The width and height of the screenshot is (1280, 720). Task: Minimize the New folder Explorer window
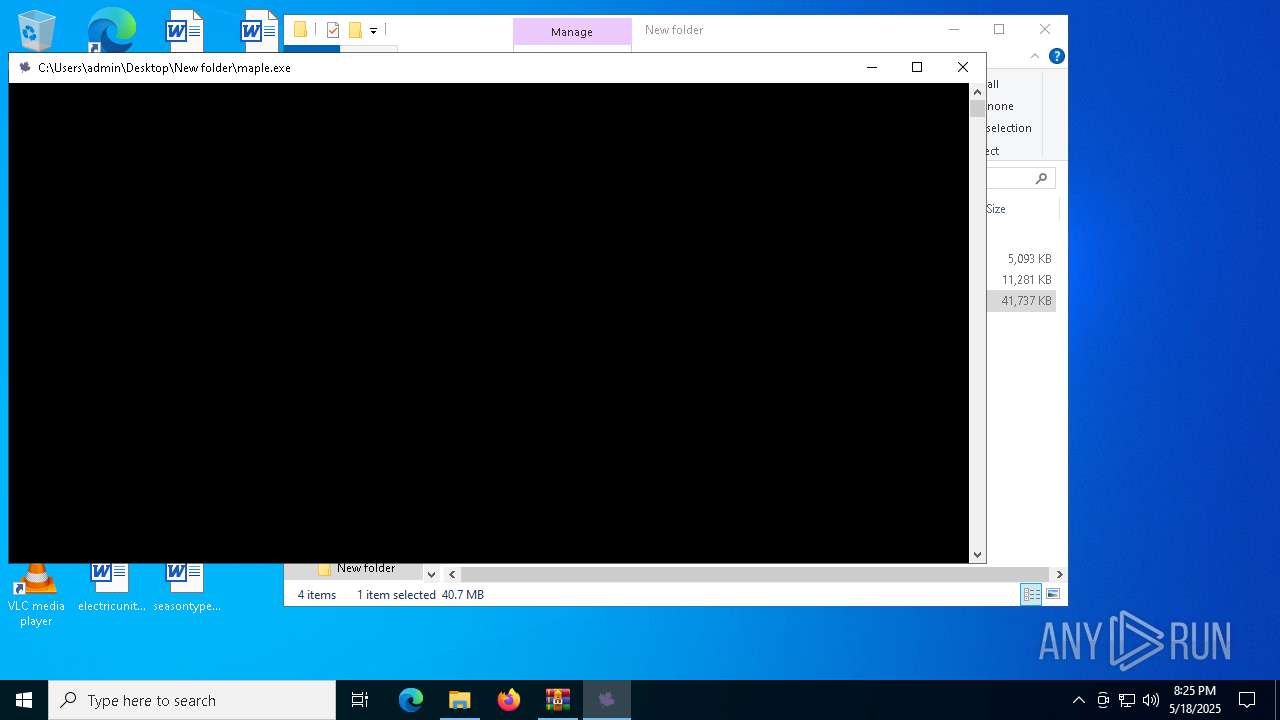953,30
